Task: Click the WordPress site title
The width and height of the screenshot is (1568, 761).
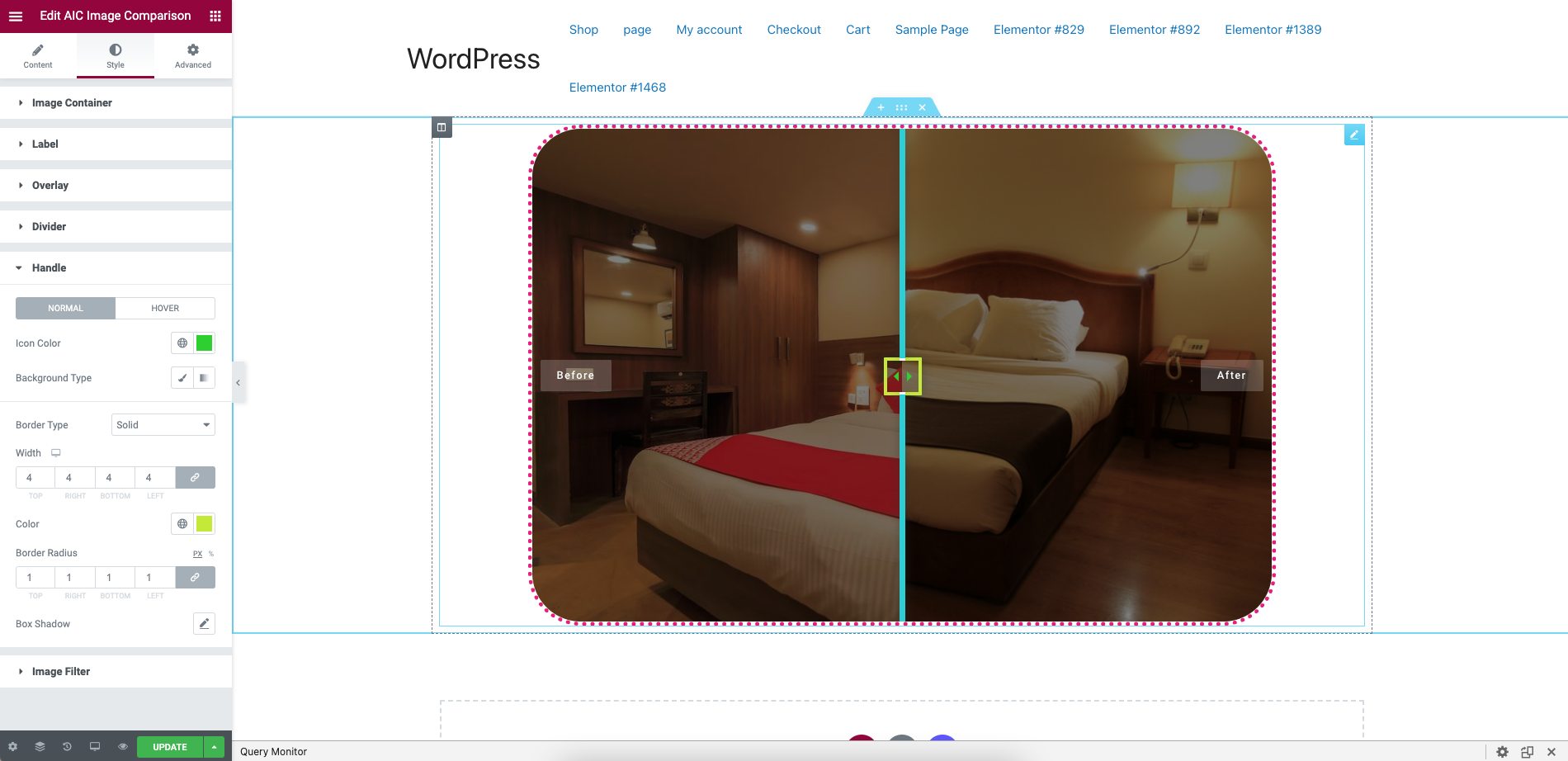Action: [x=474, y=59]
